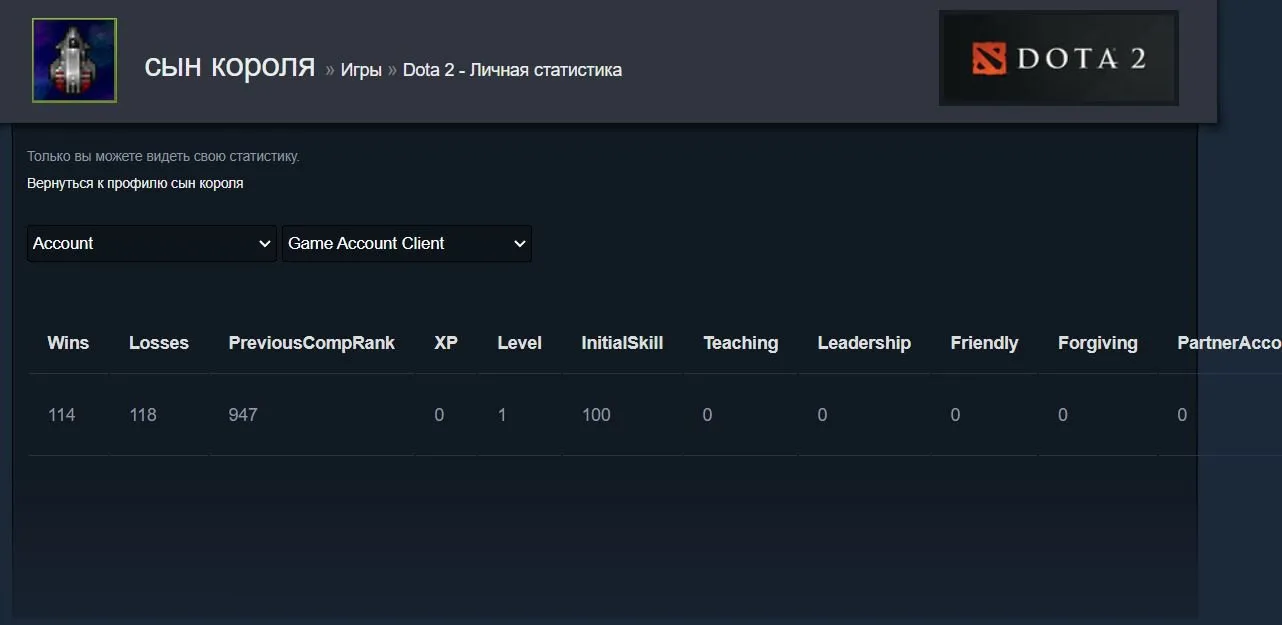Open the Account dropdown
The image size is (1282, 625).
pyautogui.click(x=152, y=243)
